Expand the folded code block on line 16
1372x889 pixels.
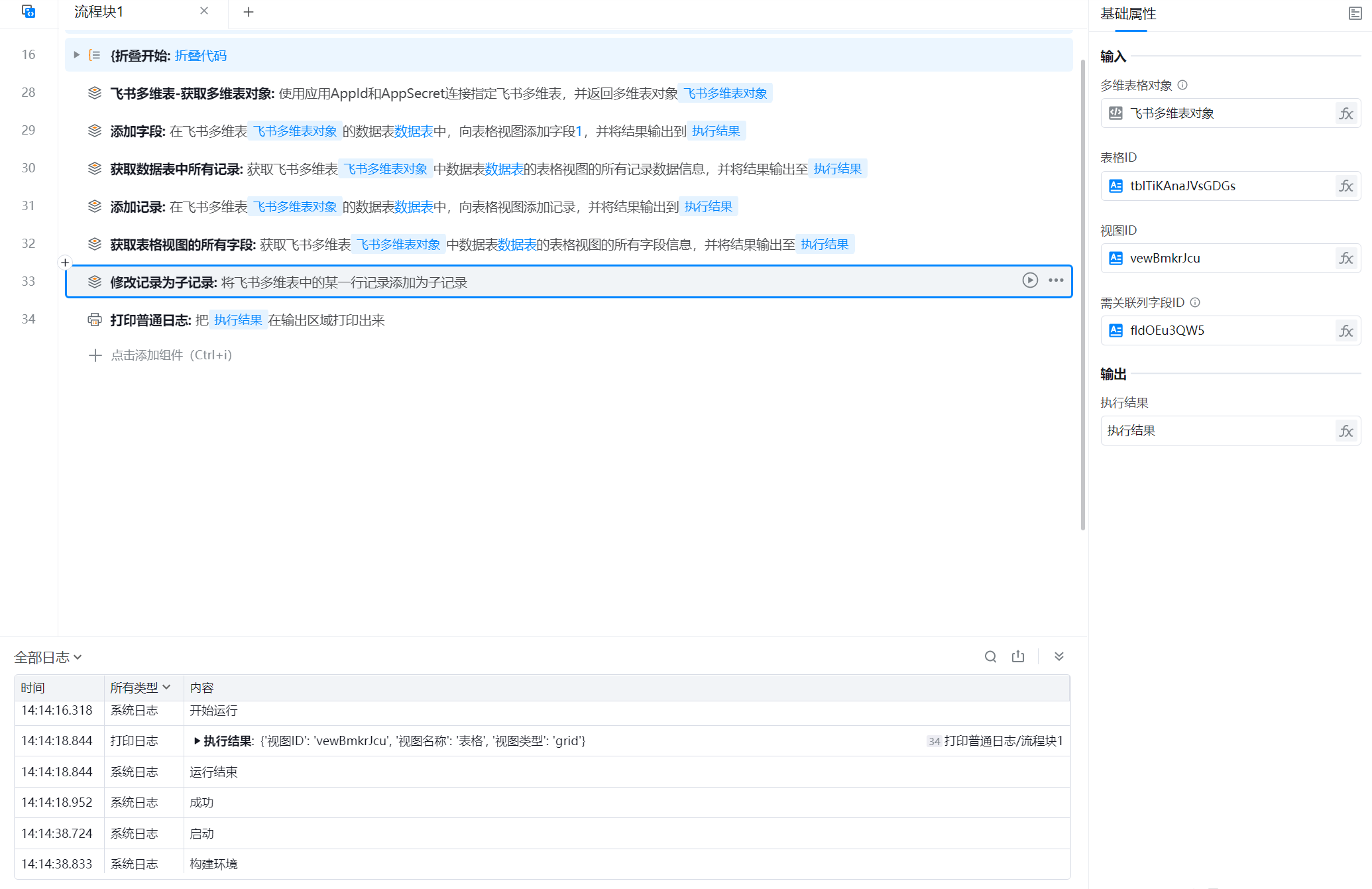click(x=76, y=55)
